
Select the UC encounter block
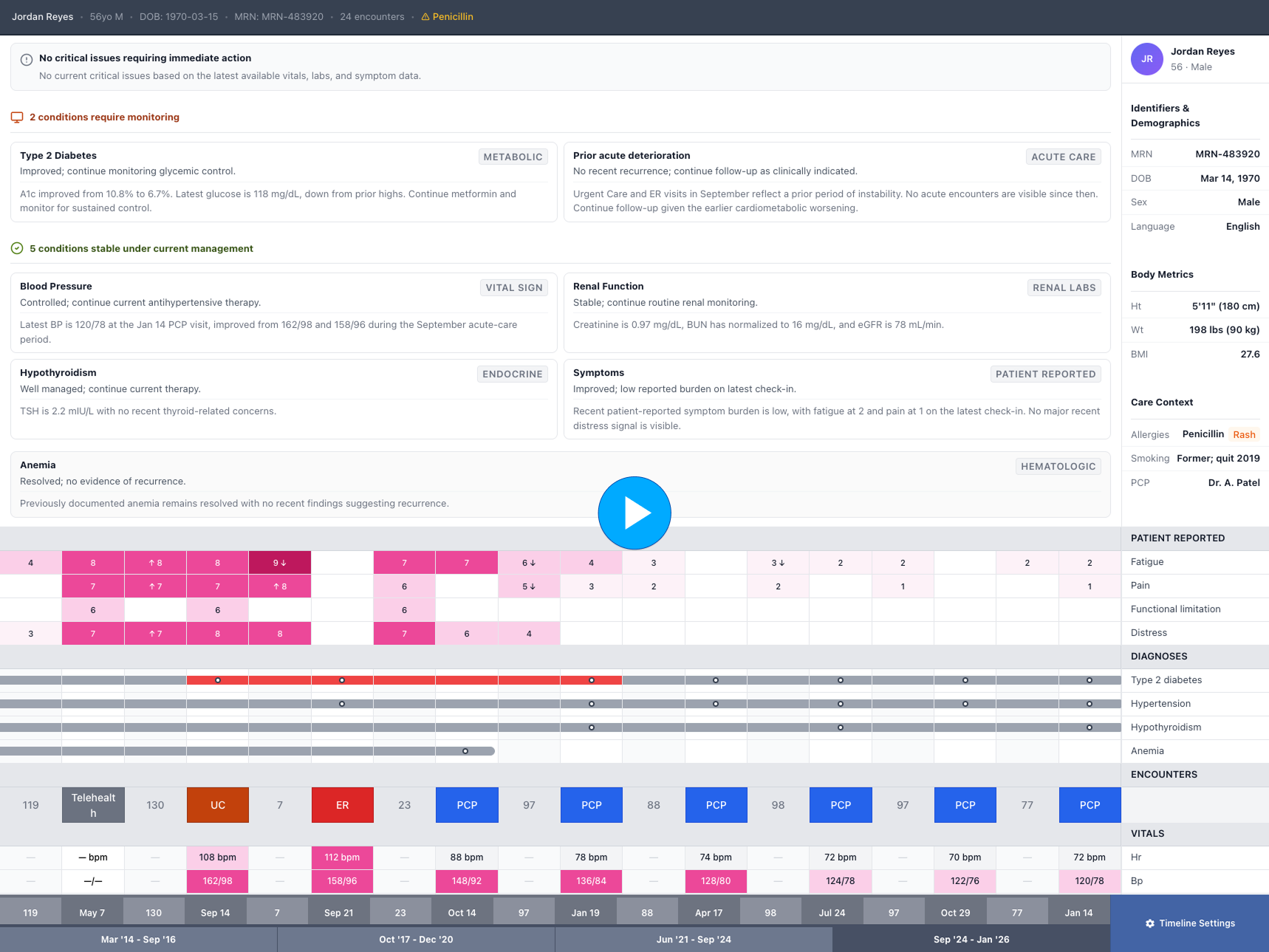(217, 805)
